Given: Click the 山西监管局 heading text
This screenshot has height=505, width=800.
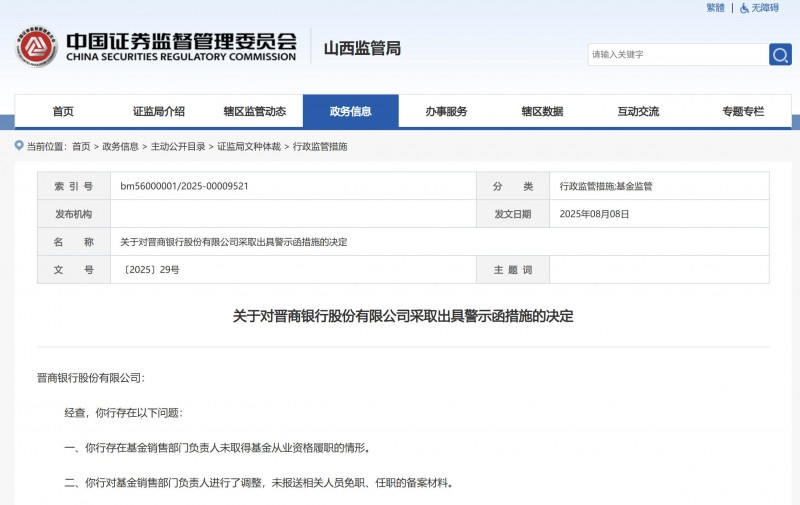Looking at the screenshot, I should click(x=362, y=48).
